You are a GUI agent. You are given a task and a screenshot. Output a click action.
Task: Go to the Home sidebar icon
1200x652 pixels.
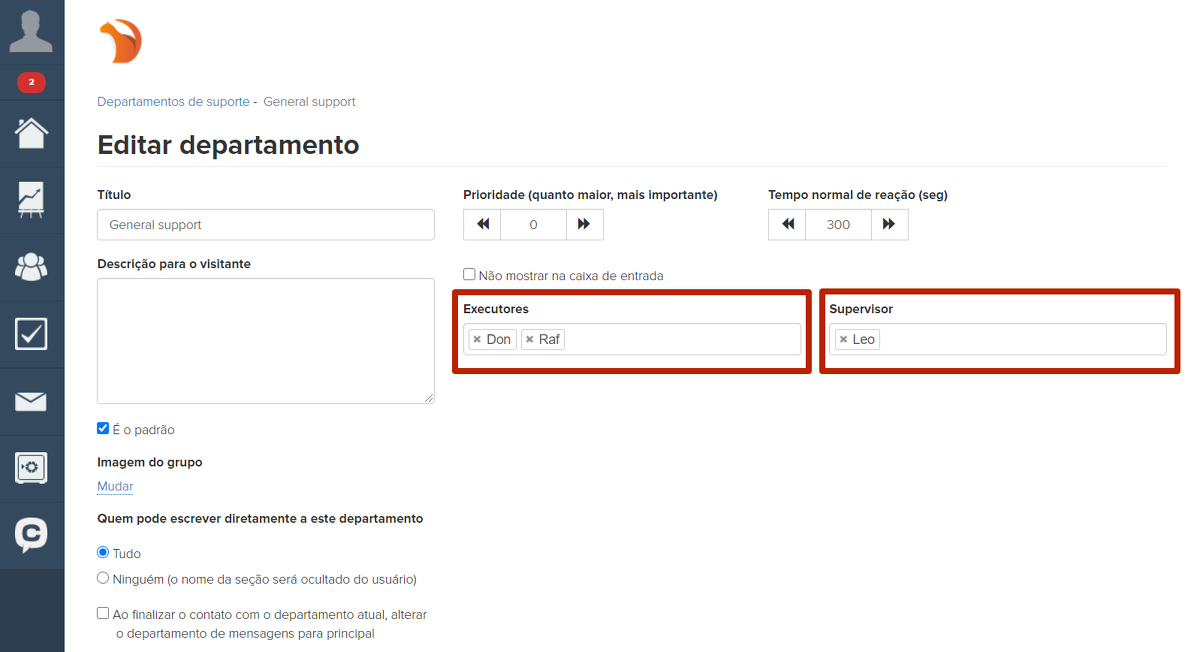31,133
